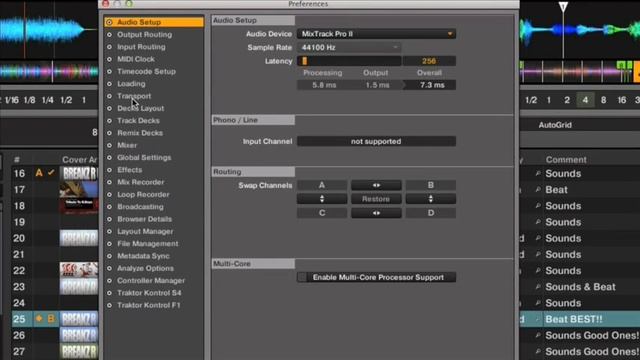Open the Sample Rate dropdown 44100 Hz

[349, 47]
